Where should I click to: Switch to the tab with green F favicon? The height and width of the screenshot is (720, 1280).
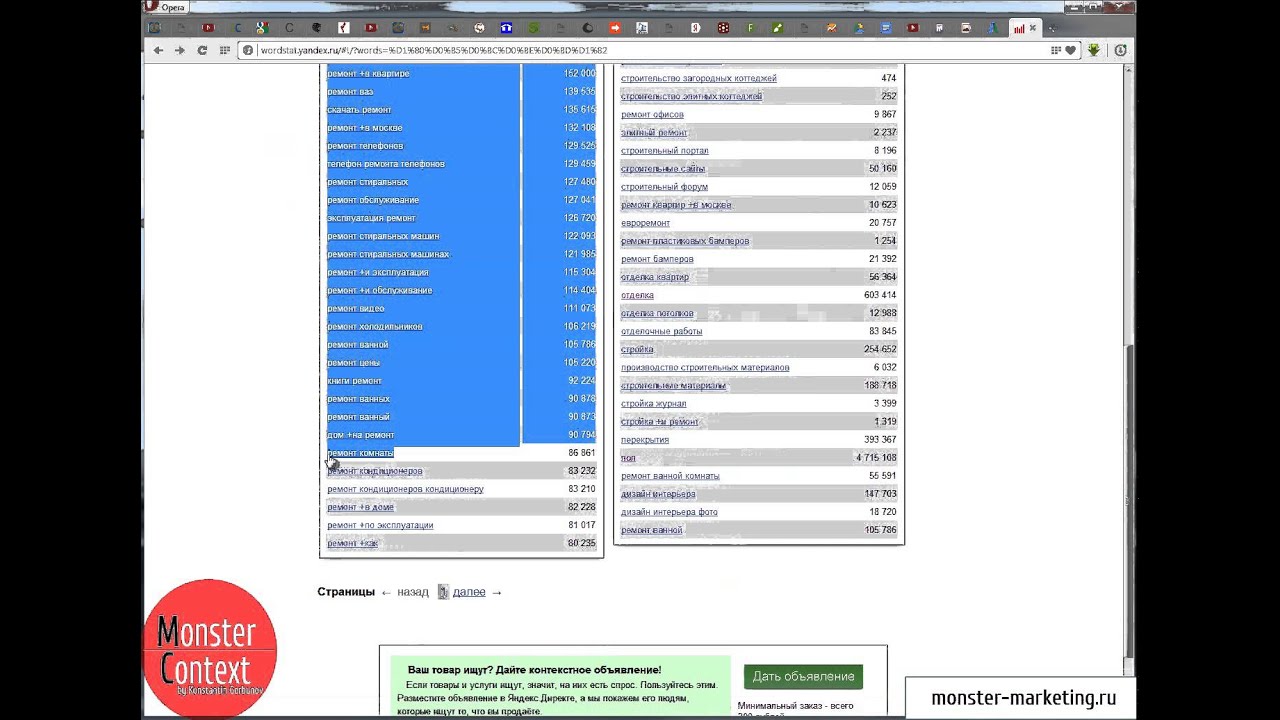click(x=750, y=28)
